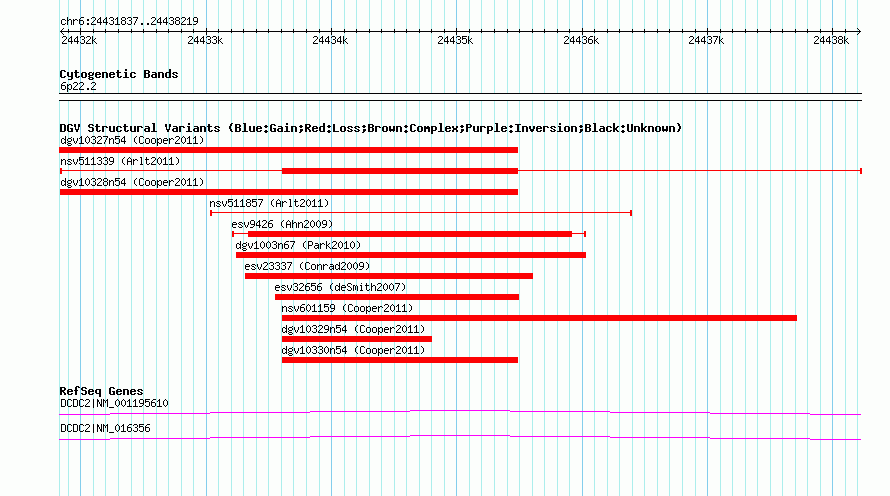Click the red bar for dgv10328n54
This screenshot has height=496, width=890.
pyautogui.click(x=288, y=192)
